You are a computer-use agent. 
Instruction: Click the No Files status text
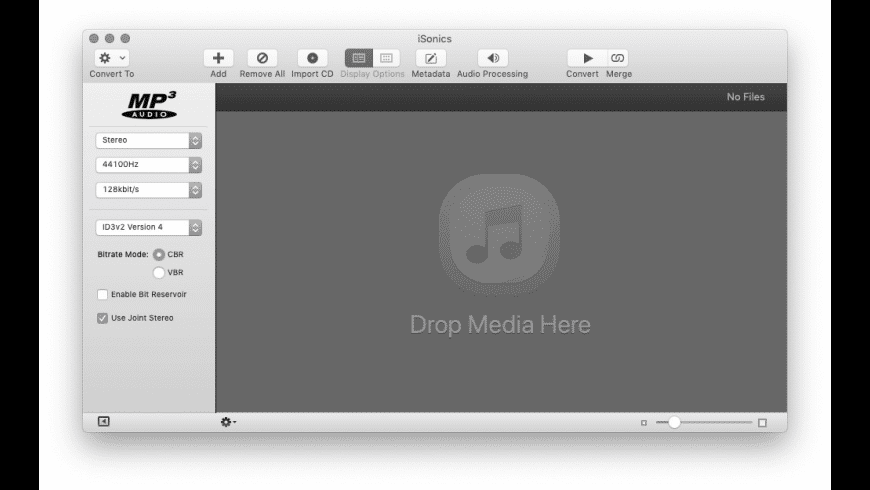pyautogui.click(x=746, y=97)
